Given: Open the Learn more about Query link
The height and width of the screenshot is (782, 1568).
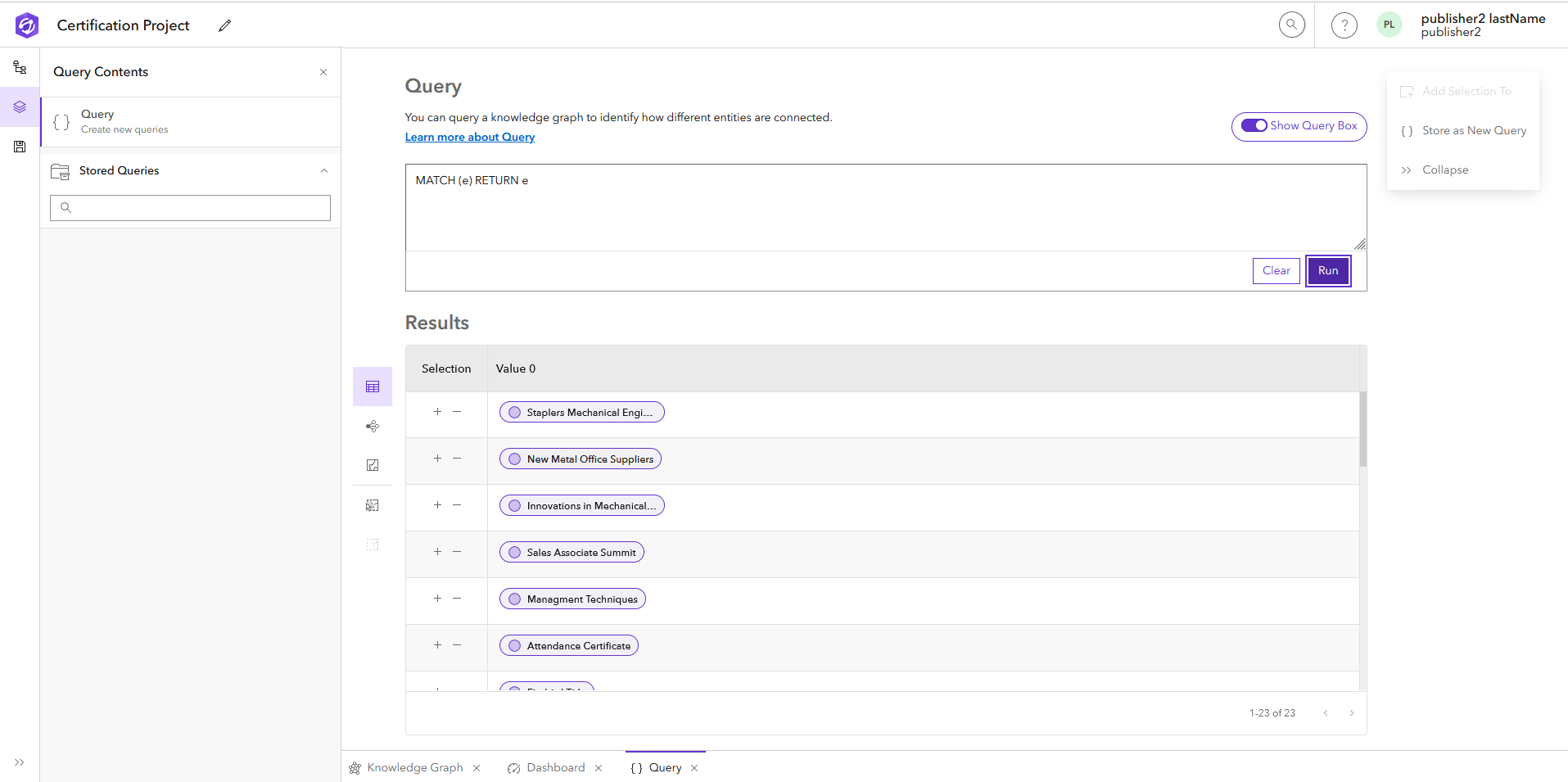Looking at the screenshot, I should [469, 137].
